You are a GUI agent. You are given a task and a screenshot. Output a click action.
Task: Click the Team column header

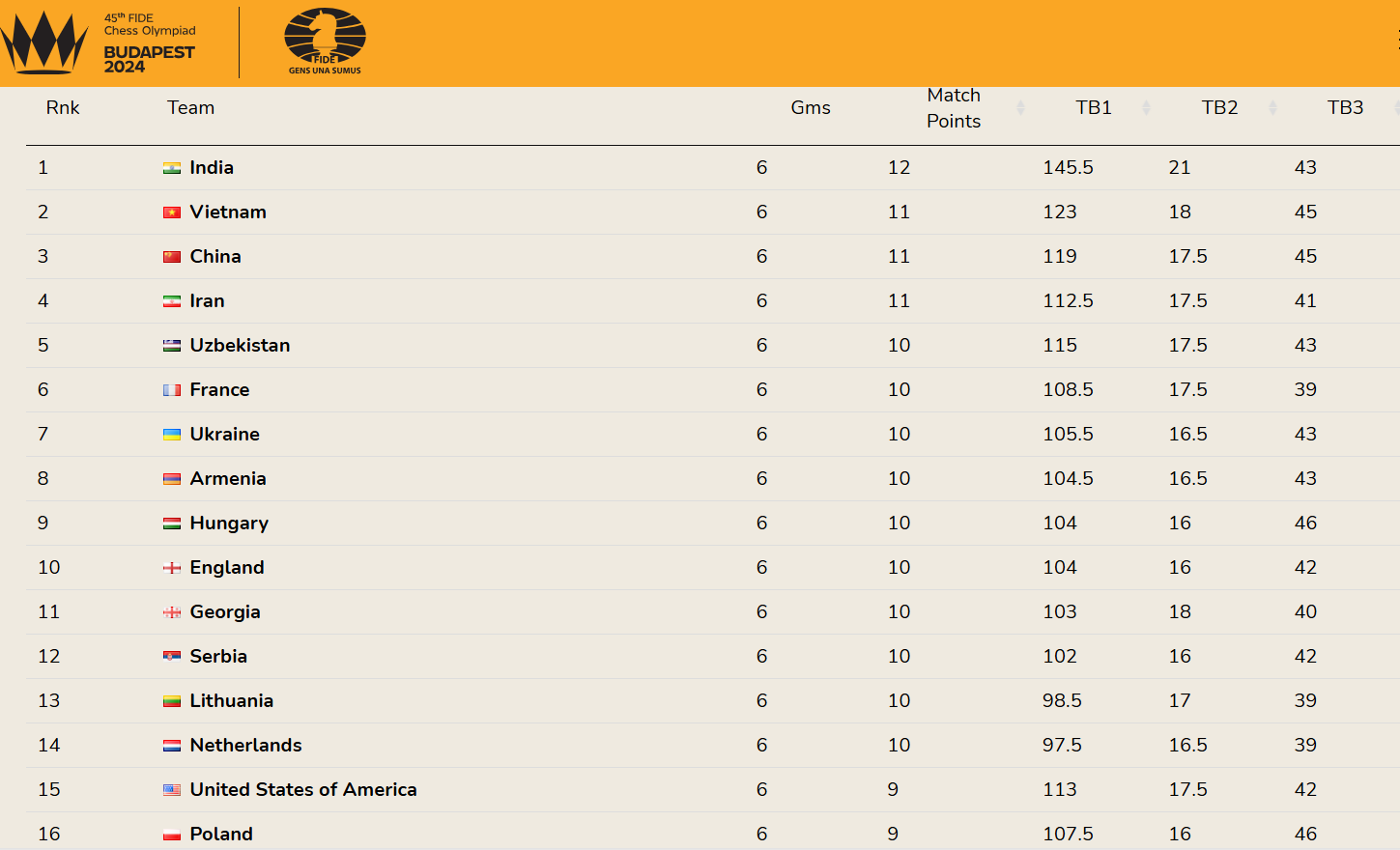[190, 108]
